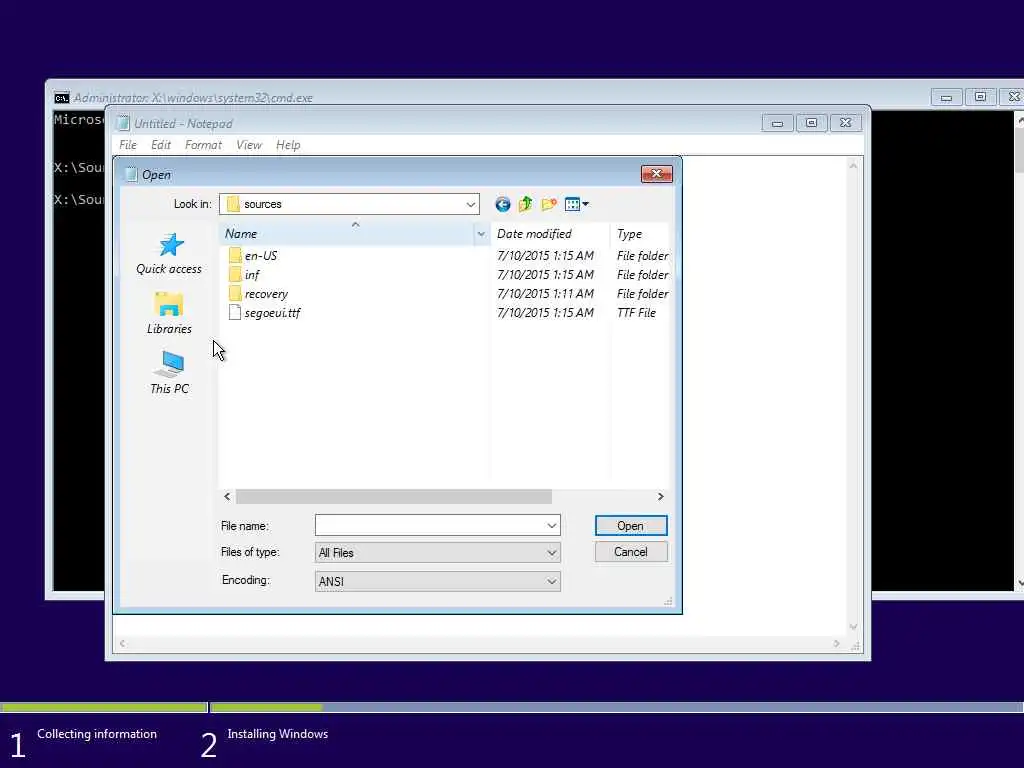Click the file list horizontal scrollbar thumb
This screenshot has height=768, width=1024.
click(394, 497)
